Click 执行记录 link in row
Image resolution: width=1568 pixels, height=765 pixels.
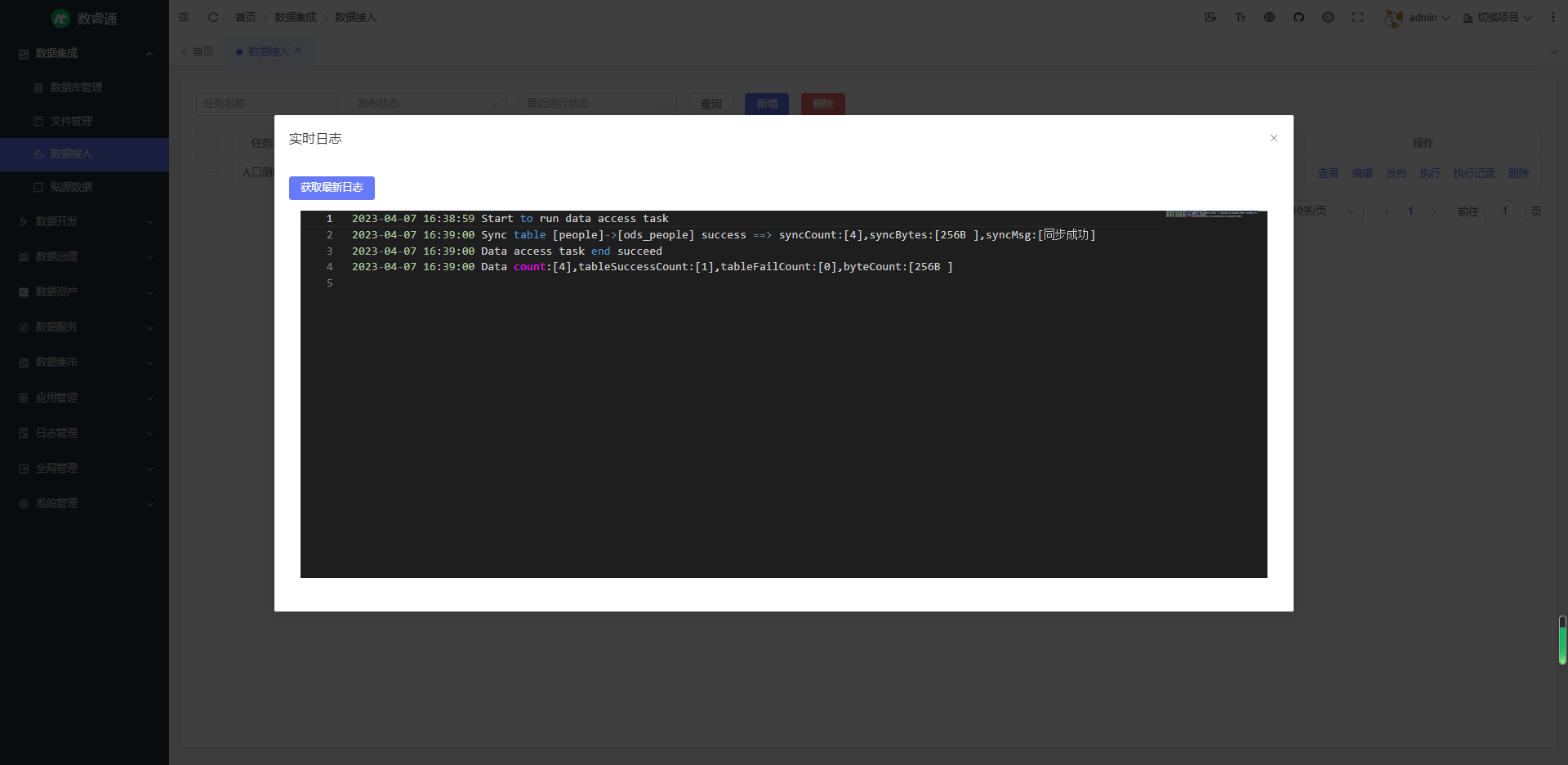[1474, 173]
